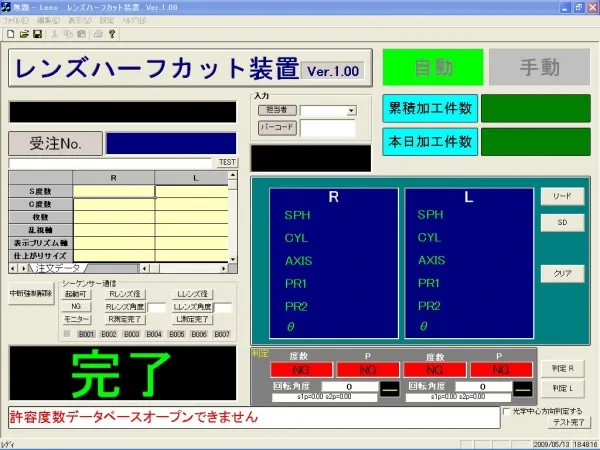This screenshot has height=450, width=600.
Task: Click the New document toolbar icon
Action: pos(11,34)
